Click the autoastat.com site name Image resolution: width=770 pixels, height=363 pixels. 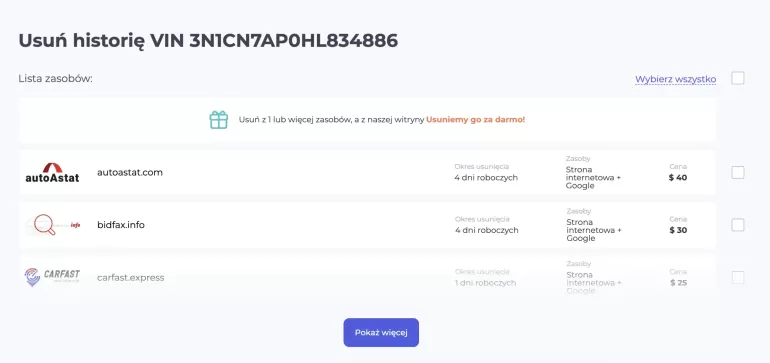click(x=130, y=172)
